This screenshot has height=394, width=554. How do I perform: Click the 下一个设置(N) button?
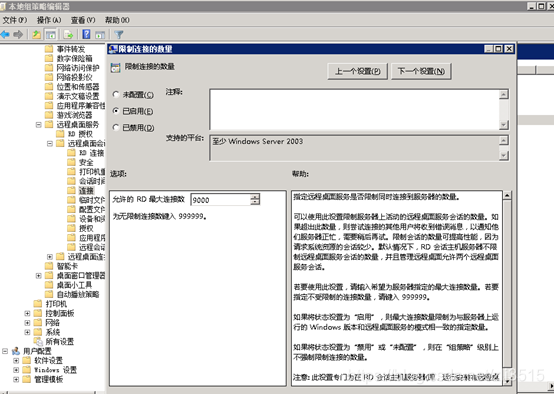pos(421,71)
